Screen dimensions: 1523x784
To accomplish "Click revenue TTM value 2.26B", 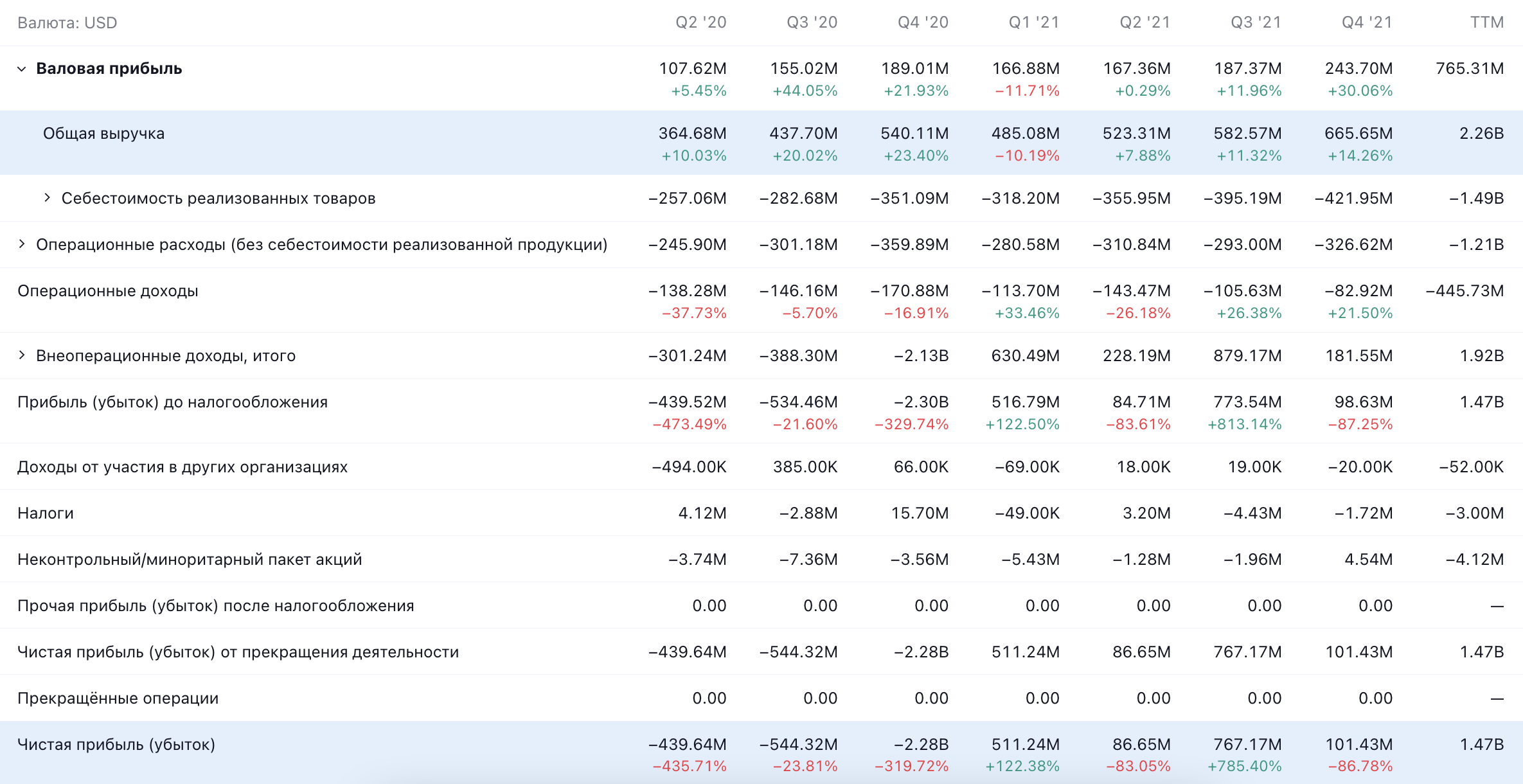I will 1482,133.
